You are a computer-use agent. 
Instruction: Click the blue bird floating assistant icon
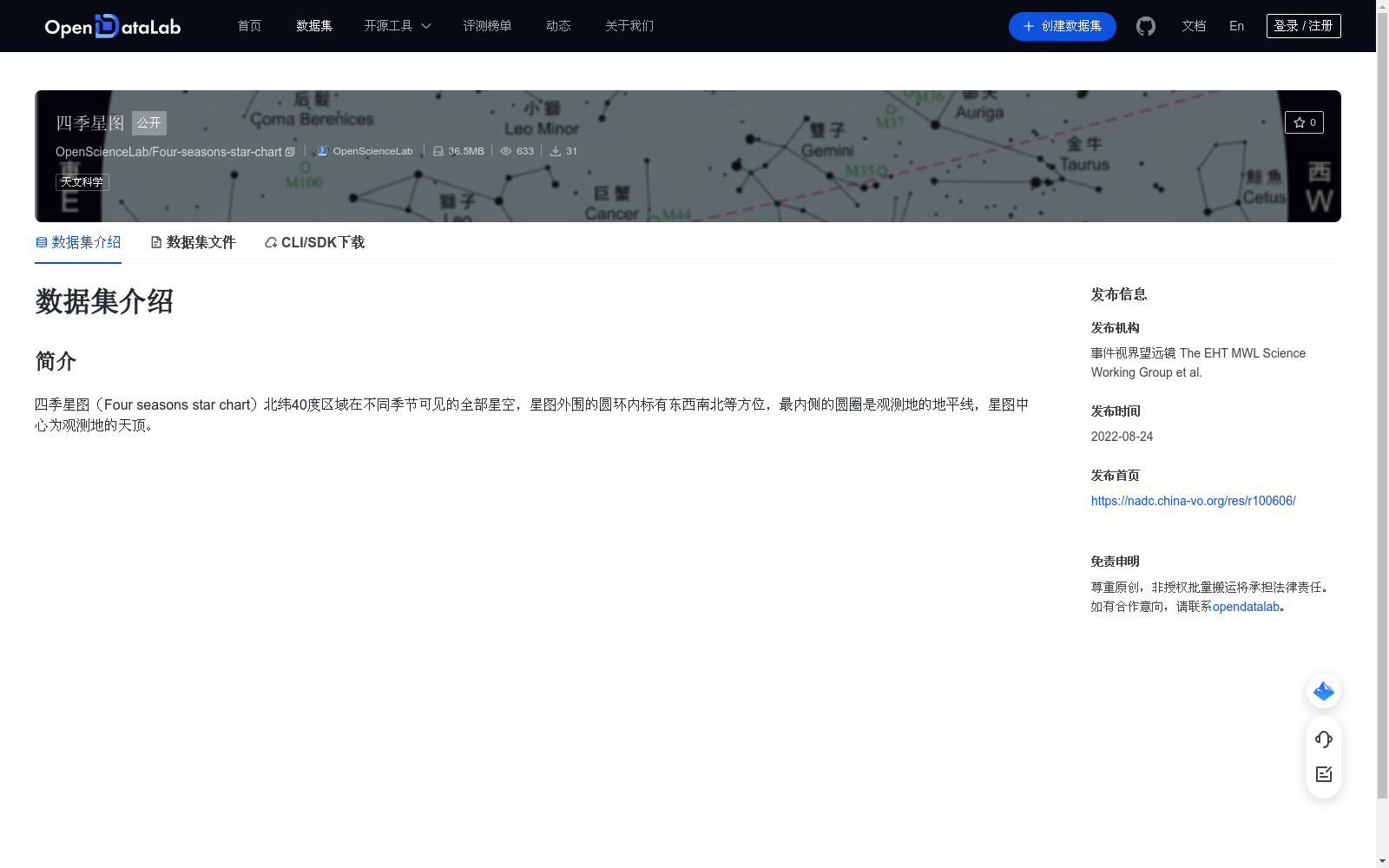1324,691
